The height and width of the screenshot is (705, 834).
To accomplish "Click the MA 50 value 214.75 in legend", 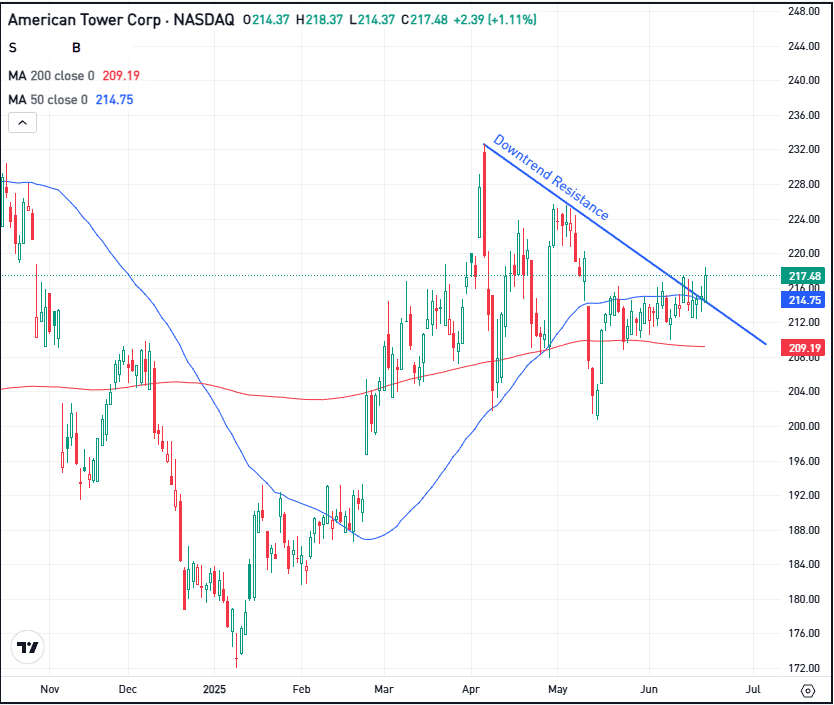I will 114,99.
